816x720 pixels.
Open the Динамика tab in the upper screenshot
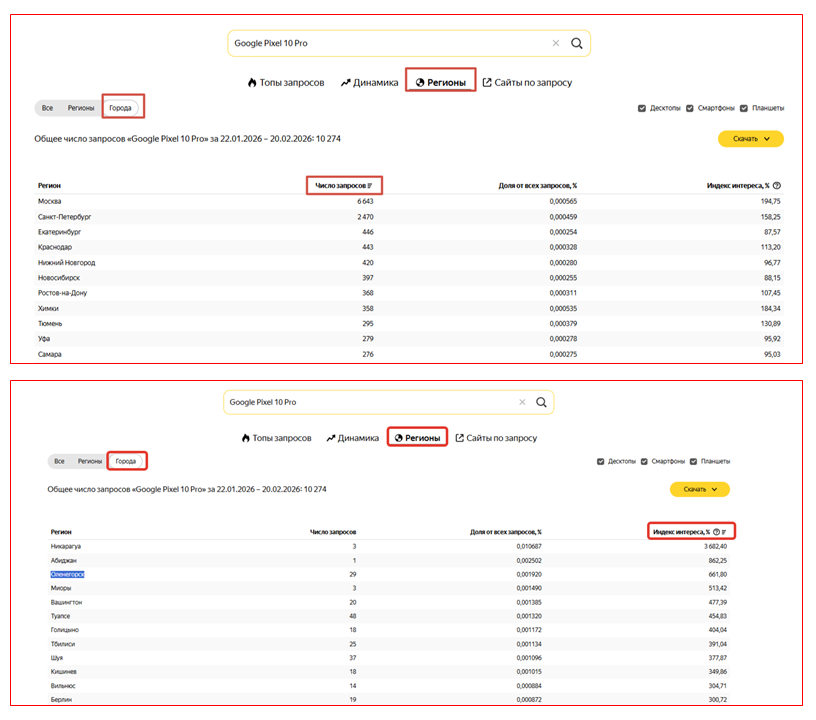(369, 83)
